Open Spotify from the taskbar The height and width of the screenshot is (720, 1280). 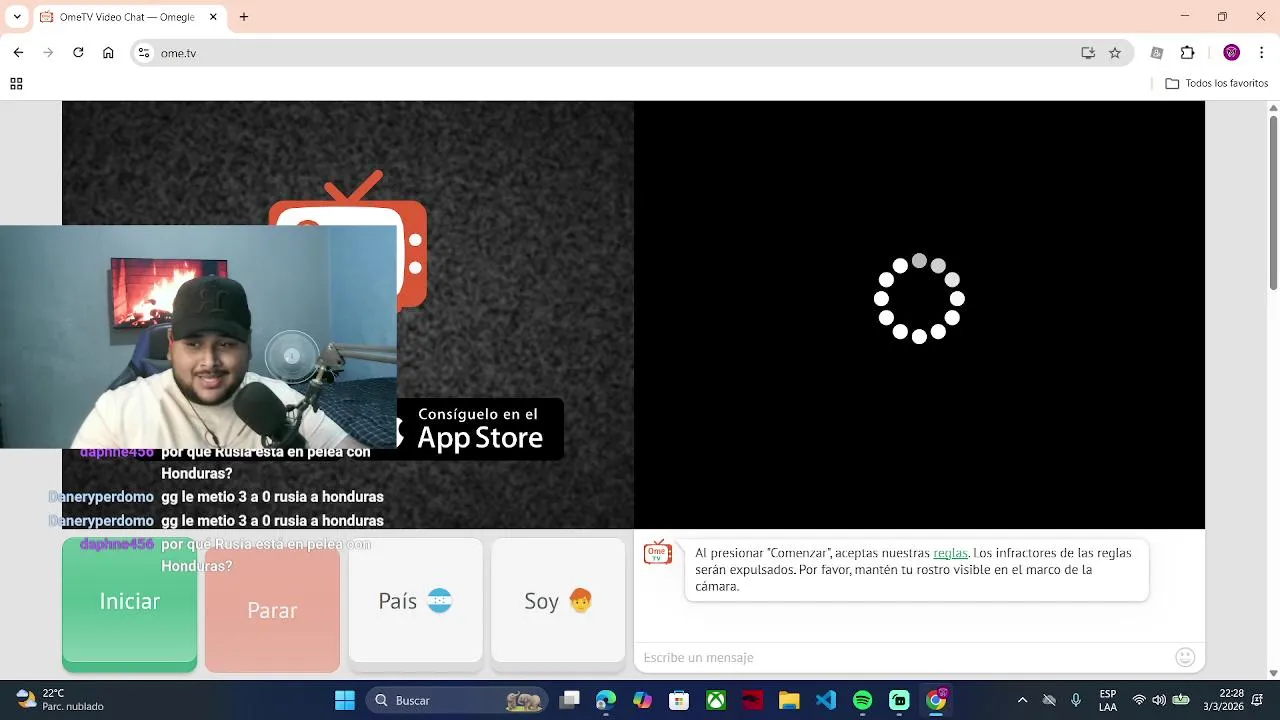coord(862,700)
